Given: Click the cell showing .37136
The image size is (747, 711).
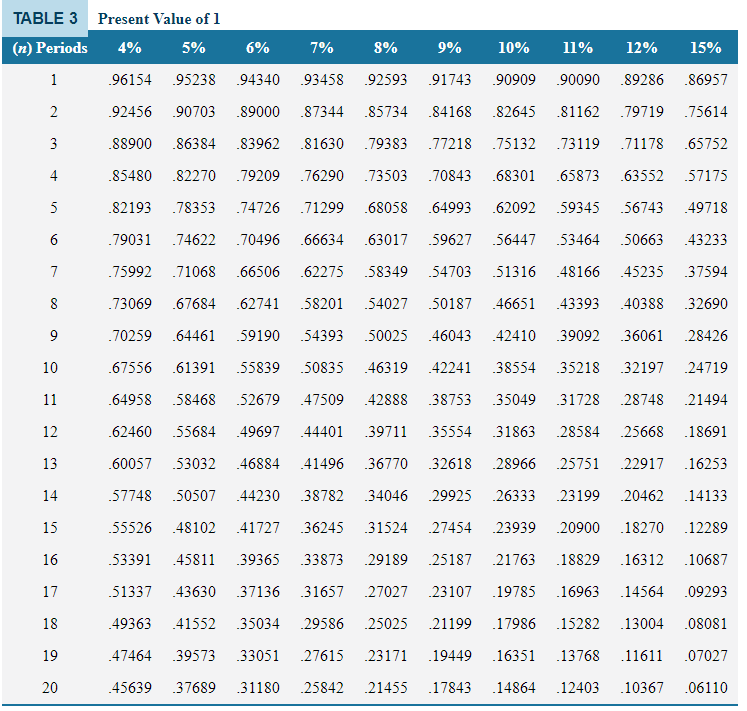Looking at the screenshot, I should pyautogui.click(x=258, y=592).
